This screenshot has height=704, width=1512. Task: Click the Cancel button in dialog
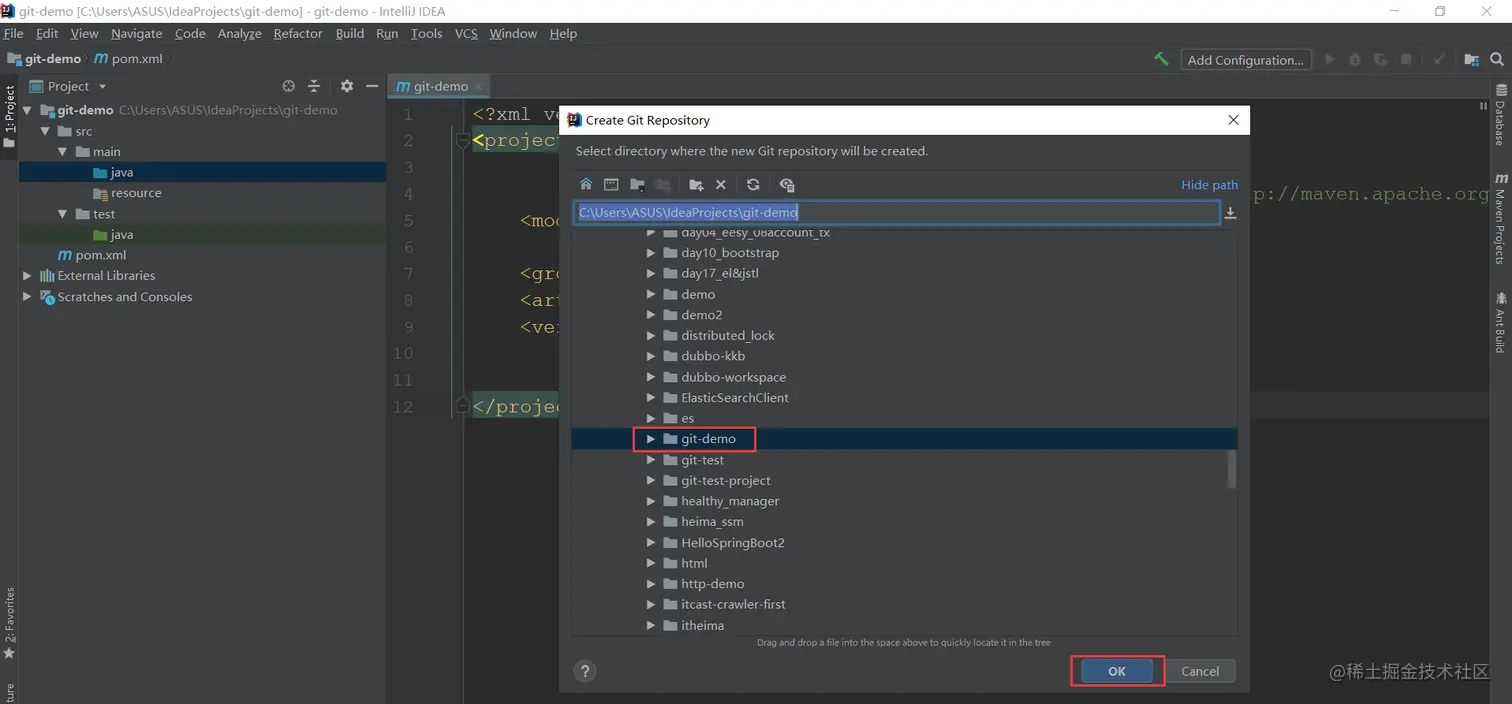click(1200, 671)
